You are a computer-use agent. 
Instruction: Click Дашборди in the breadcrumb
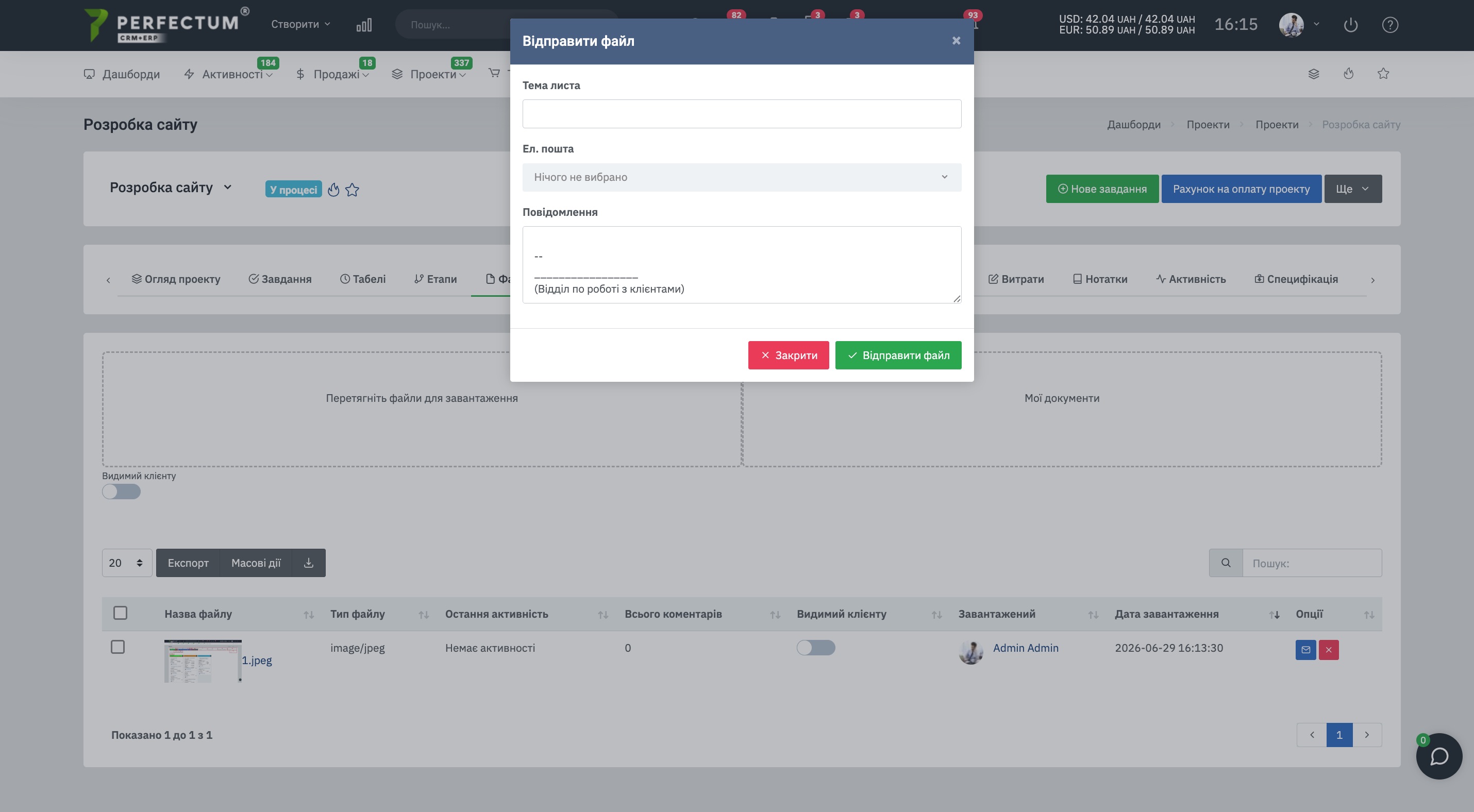click(x=1133, y=125)
